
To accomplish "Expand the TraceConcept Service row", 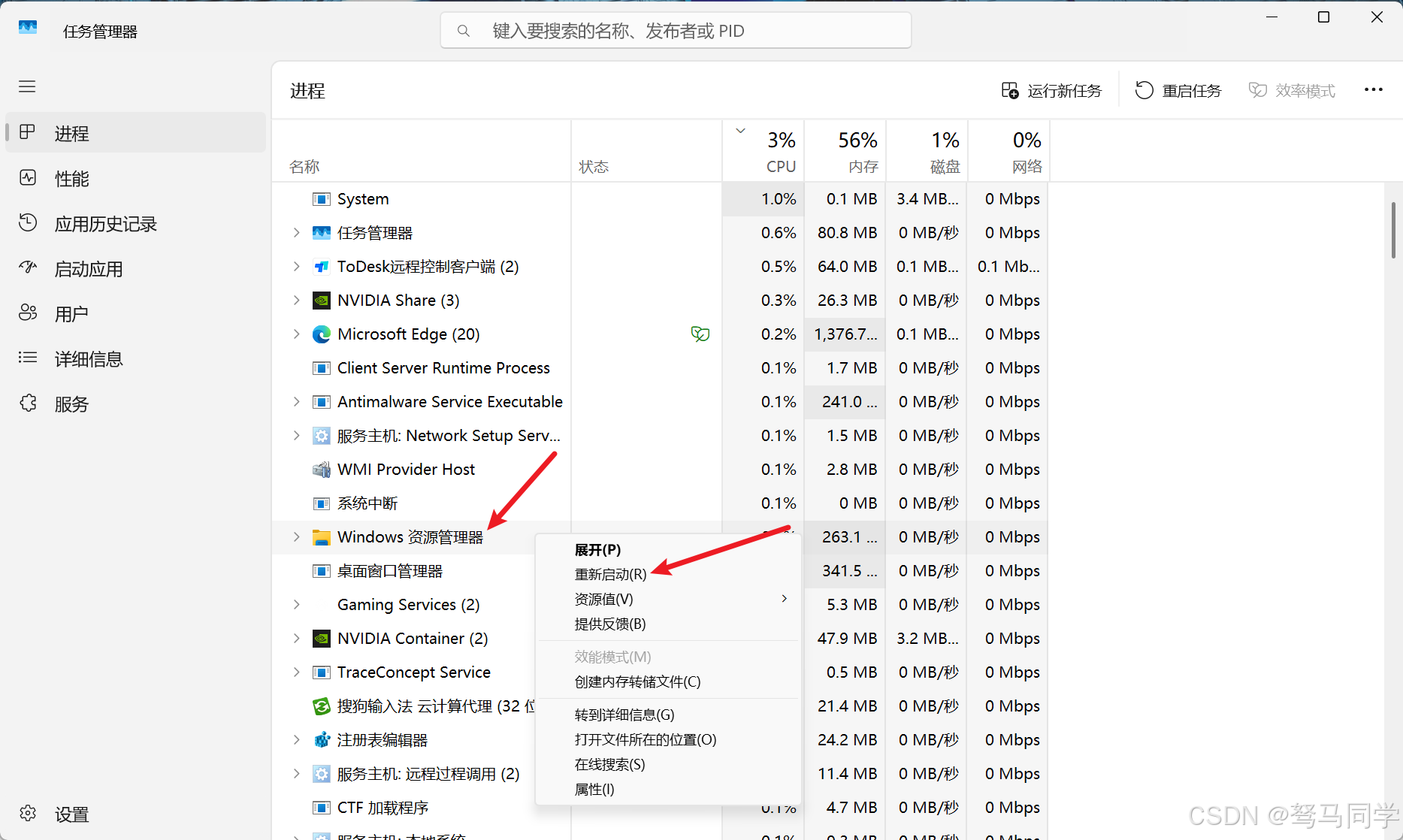I will pyautogui.click(x=296, y=672).
